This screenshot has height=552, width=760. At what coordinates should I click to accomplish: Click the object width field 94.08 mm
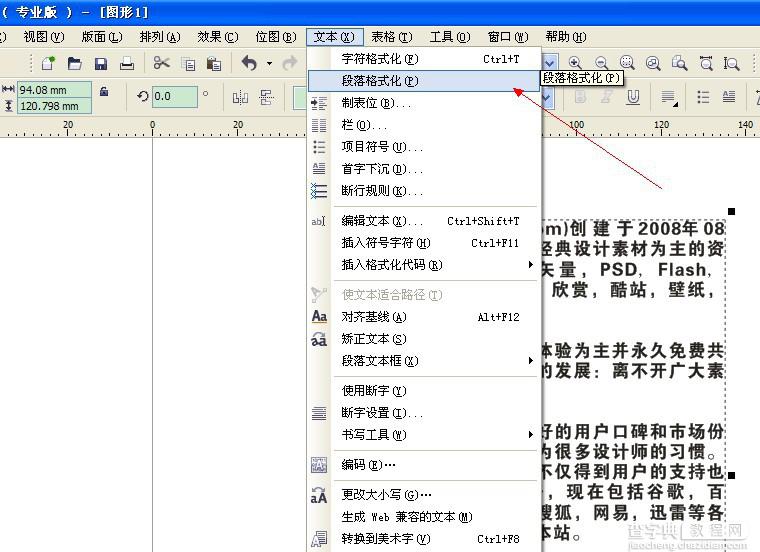coord(54,90)
